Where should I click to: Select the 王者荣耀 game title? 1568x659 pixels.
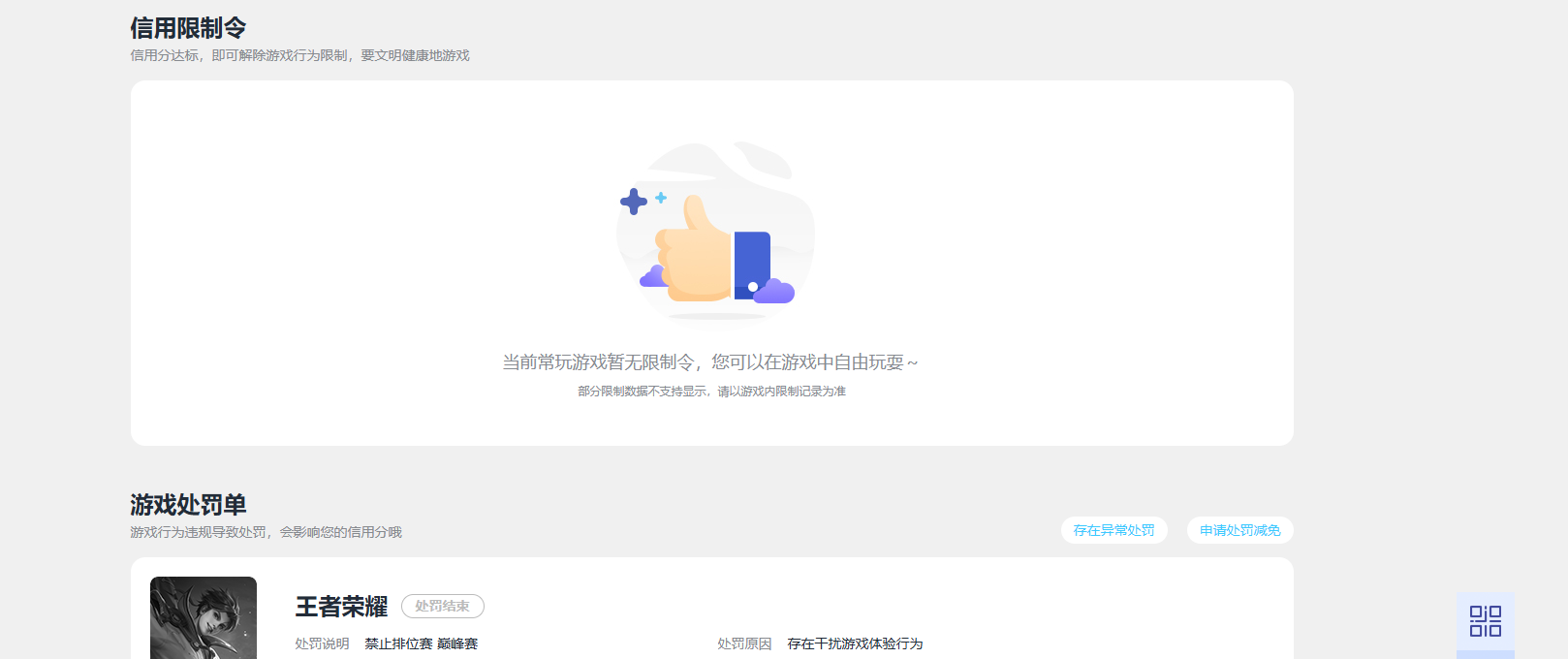(x=341, y=607)
